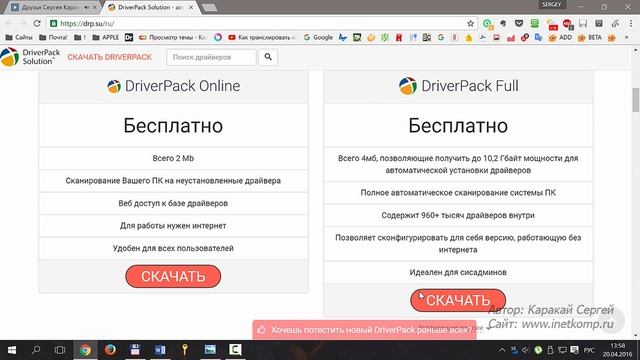The image size is (640, 360).
Task: Open the clock showing 13:58
Action: pos(618,350)
